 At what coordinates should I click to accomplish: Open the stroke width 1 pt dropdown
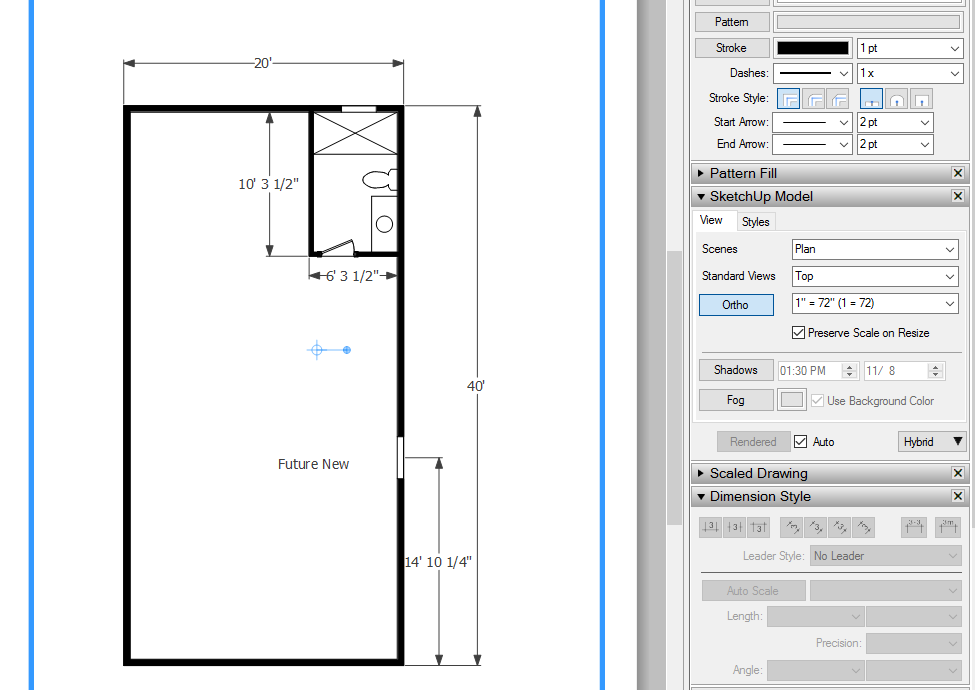click(910, 48)
